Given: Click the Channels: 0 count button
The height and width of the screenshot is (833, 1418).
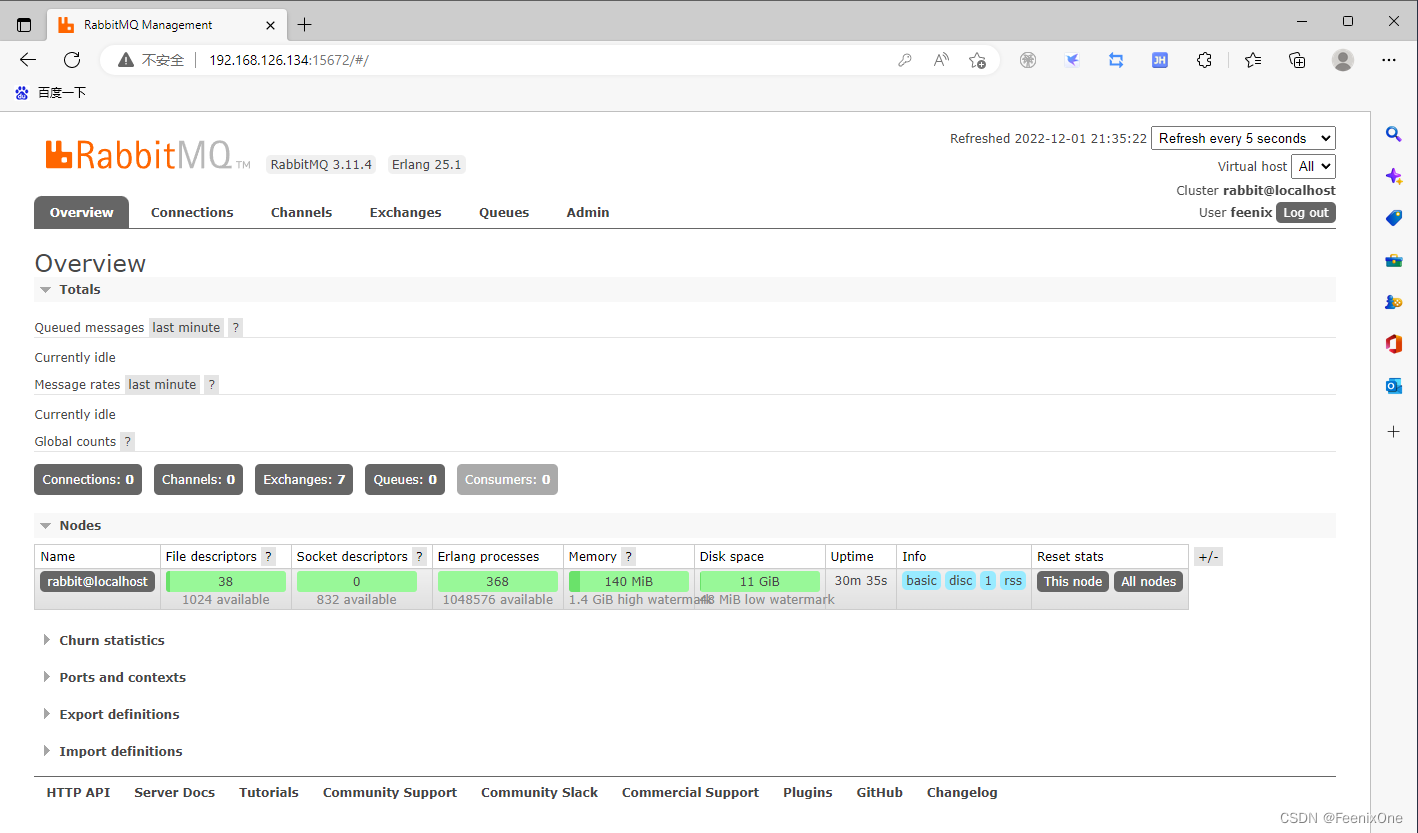Looking at the screenshot, I should (x=198, y=479).
